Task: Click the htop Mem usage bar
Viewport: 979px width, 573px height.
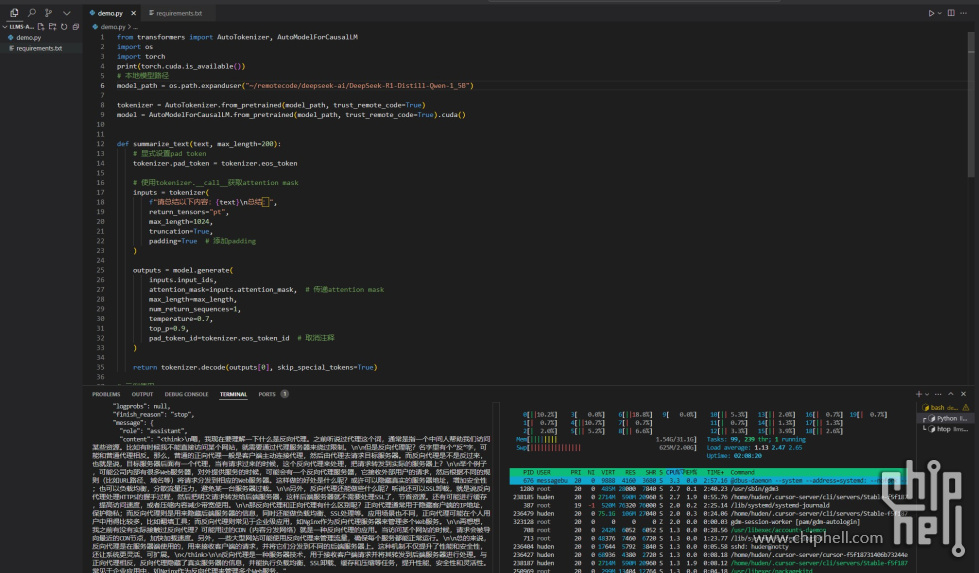Action: 606,439
